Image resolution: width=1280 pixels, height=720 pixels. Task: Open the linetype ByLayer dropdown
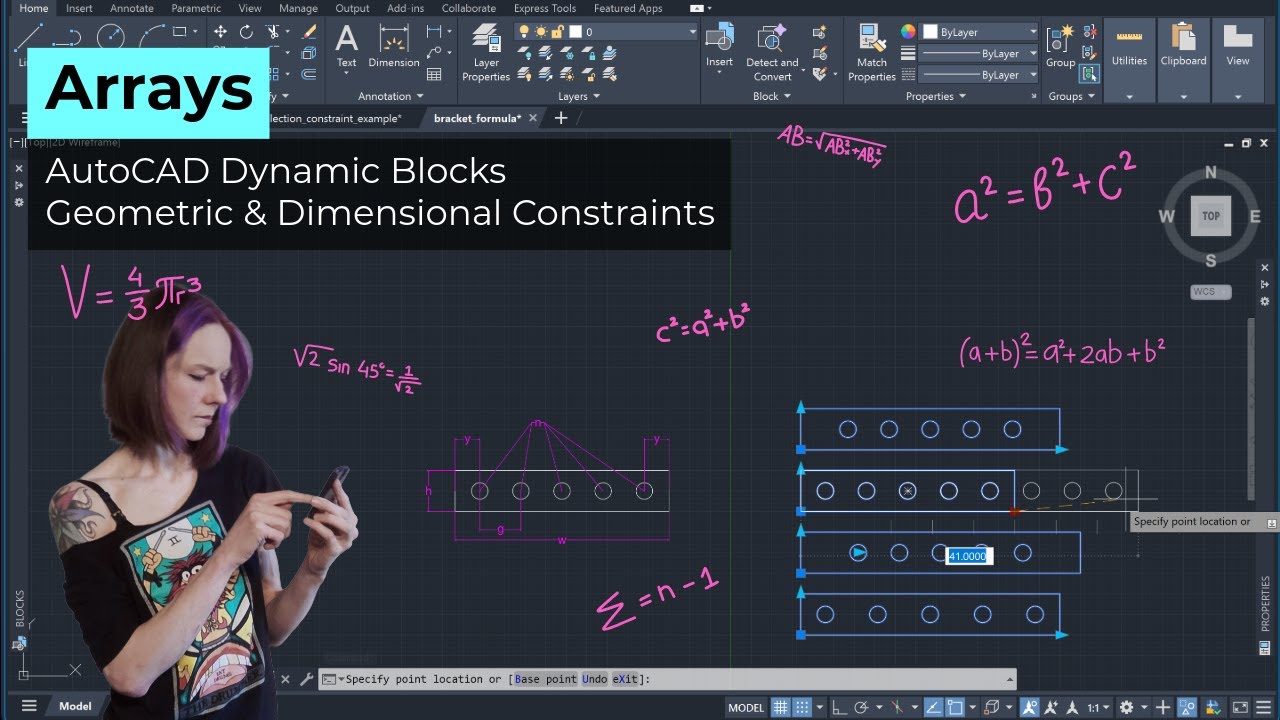pyautogui.click(x=979, y=75)
